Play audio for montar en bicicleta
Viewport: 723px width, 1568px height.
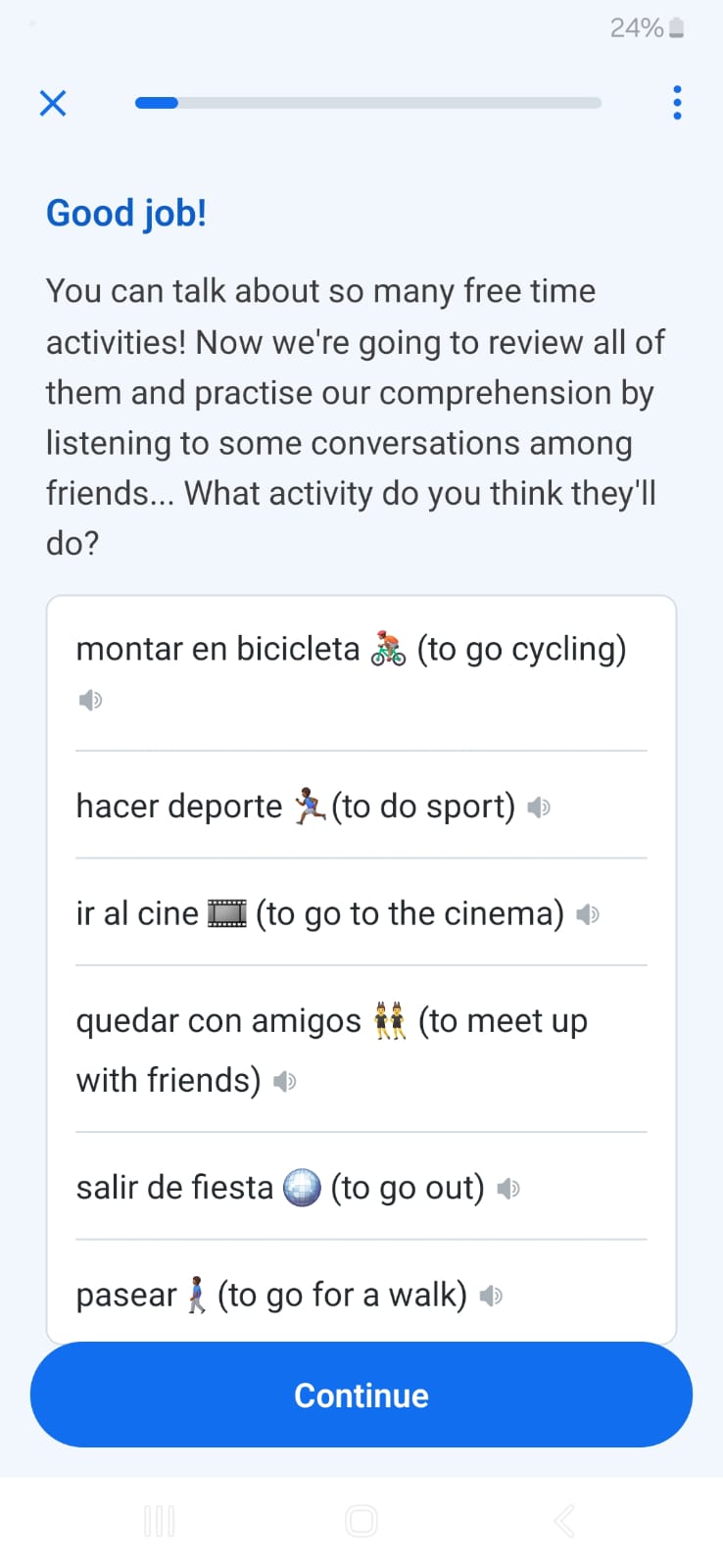90,700
